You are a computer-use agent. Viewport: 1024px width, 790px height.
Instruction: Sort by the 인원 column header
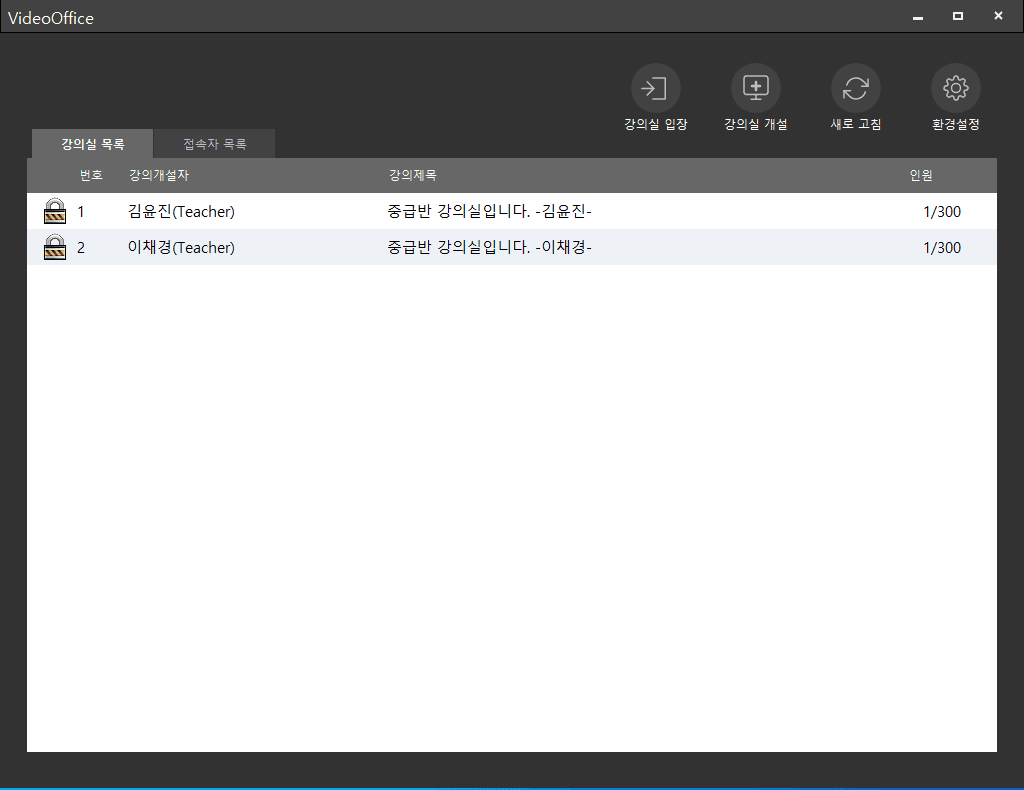tap(920, 175)
